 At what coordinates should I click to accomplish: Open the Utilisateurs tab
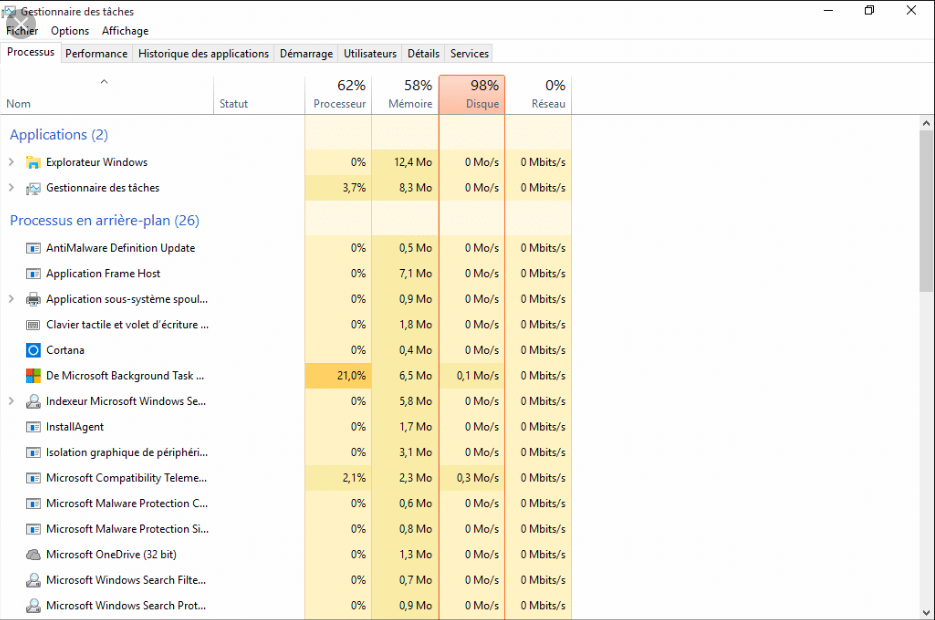[x=370, y=53]
